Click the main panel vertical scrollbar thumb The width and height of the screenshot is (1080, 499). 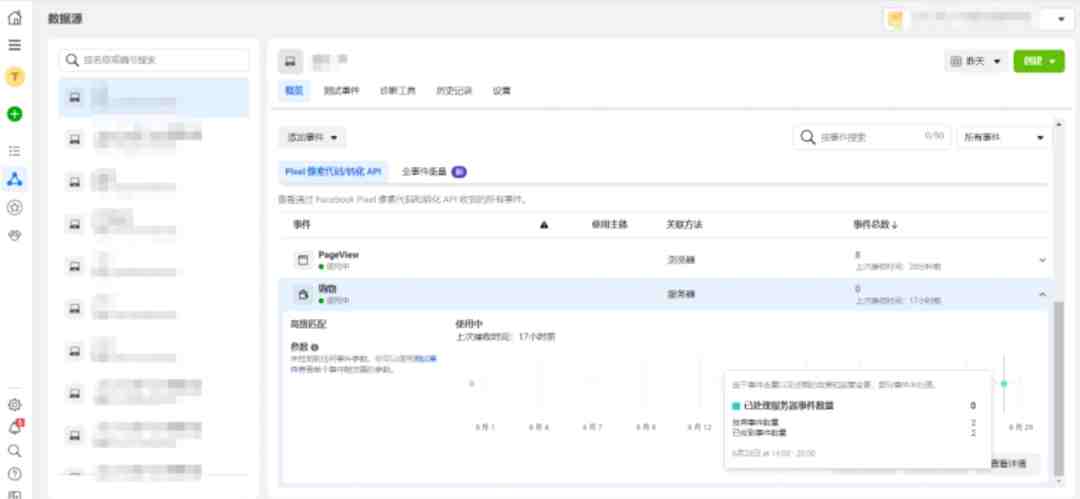pyautogui.click(x=1059, y=388)
